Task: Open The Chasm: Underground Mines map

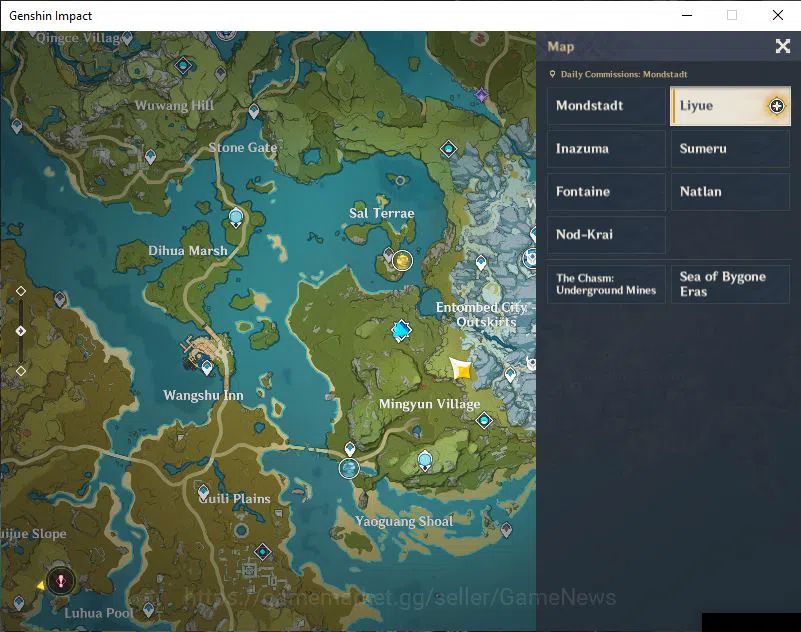Action: tap(606, 284)
